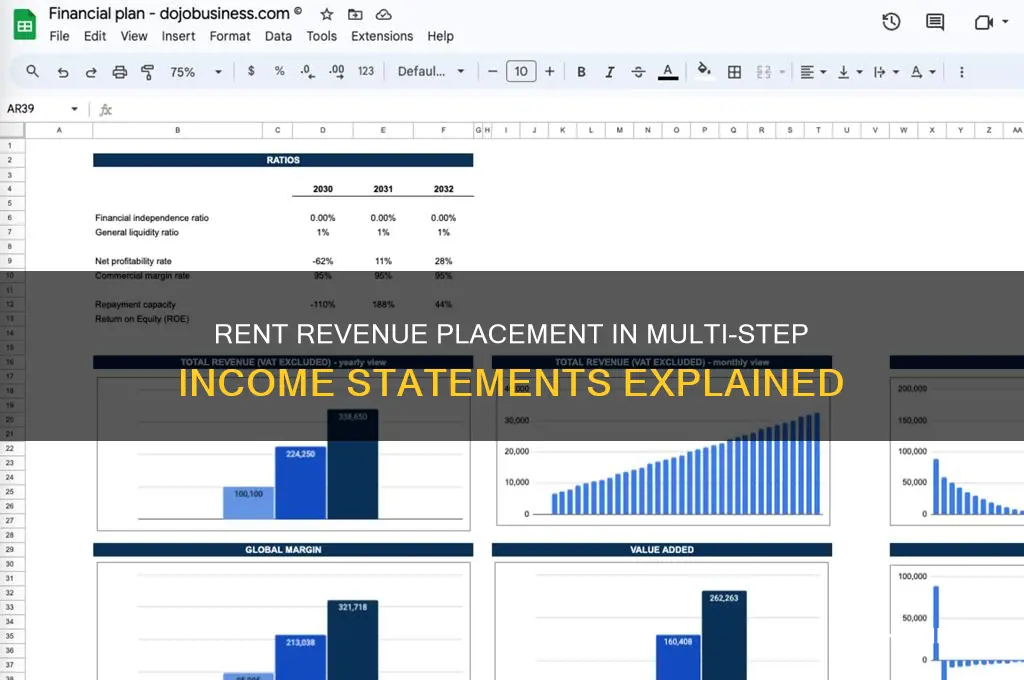Redo the last action

[91, 72]
